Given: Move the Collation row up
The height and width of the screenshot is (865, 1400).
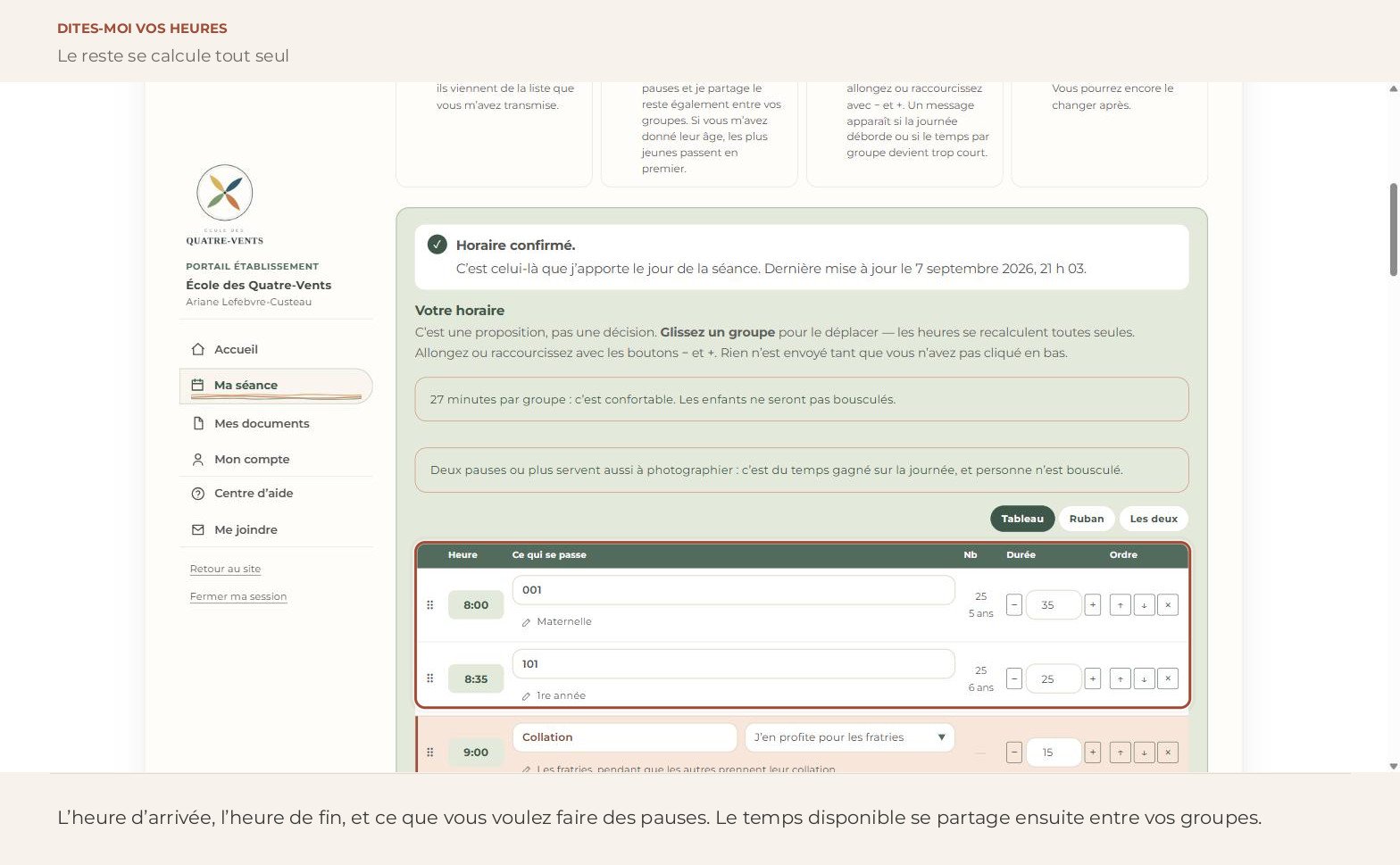Looking at the screenshot, I should 1121,753.
